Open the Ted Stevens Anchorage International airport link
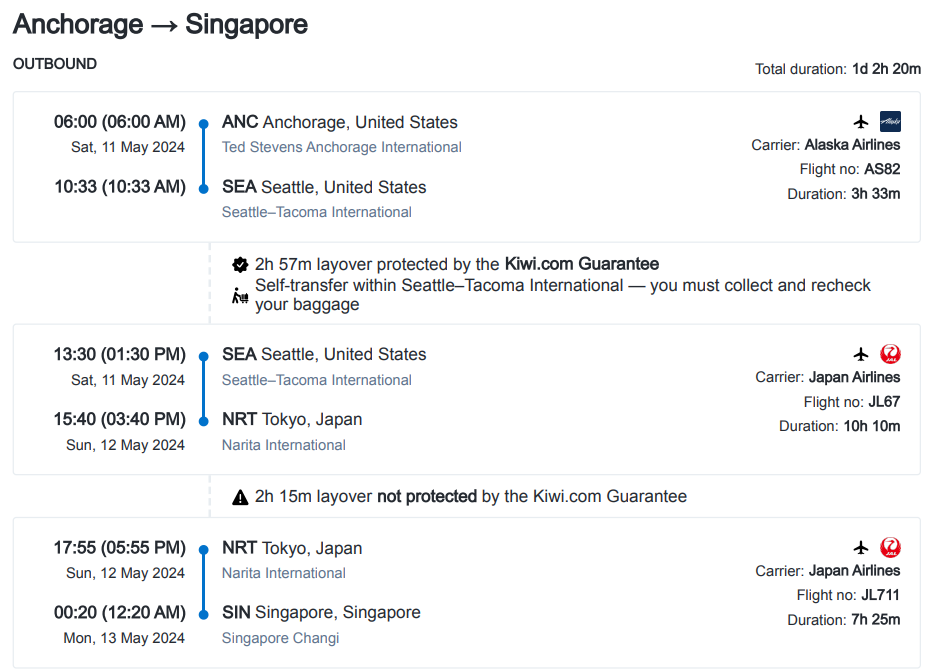The width and height of the screenshot is (930, 672). click(x=341, y=147)
